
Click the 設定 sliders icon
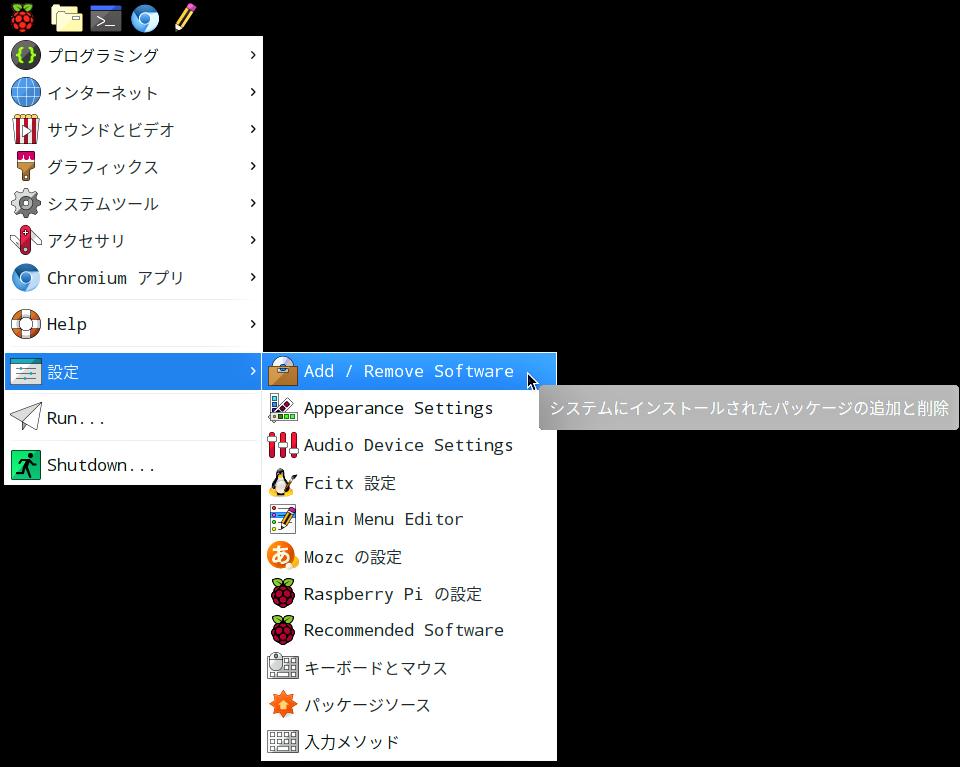coord(26,372)
